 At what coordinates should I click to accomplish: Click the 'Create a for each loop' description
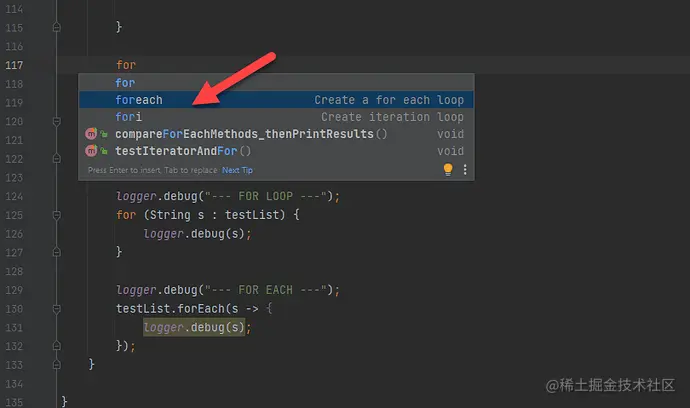389,100
